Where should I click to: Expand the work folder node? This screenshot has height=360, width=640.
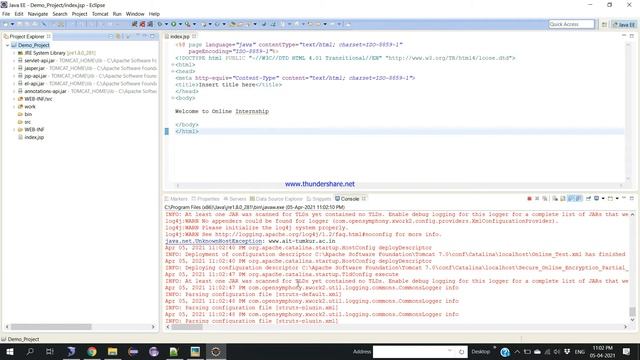pos(14,107)
